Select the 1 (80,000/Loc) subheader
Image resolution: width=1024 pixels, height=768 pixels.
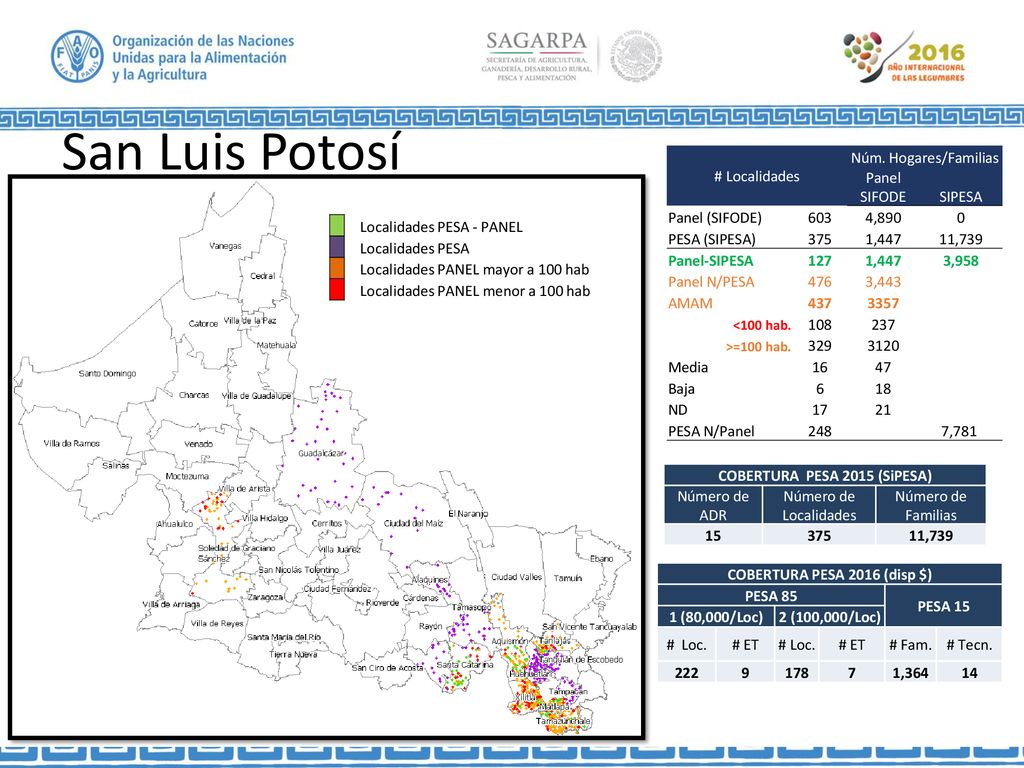[716, 617]
